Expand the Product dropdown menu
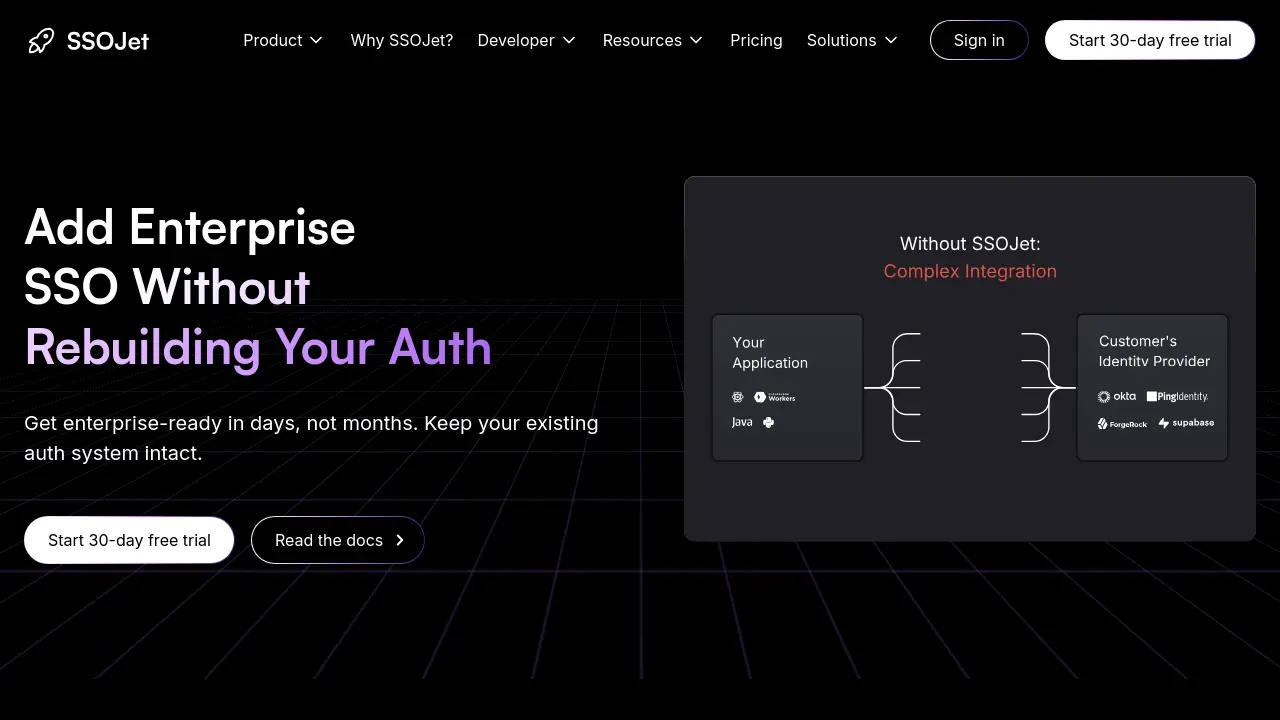This screenshot has height=720, width=1280. (283, 40)
